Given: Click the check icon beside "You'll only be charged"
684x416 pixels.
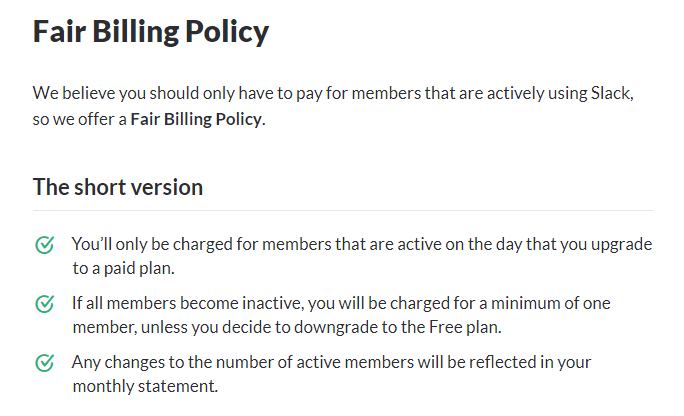Looking at the screenshot, I should [x=44, y=245].
